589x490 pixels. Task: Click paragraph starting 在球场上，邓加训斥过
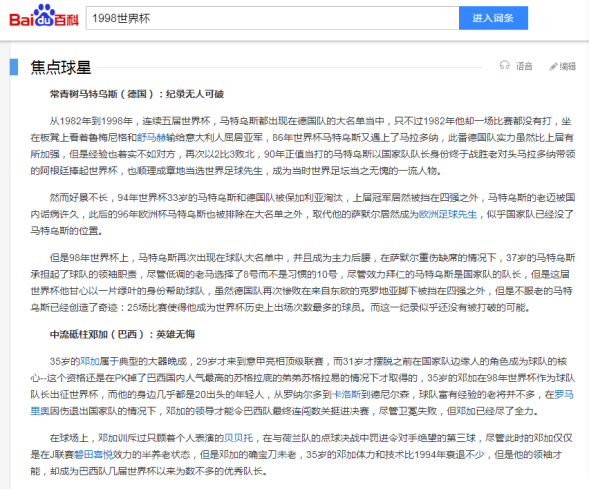point(301,455)
